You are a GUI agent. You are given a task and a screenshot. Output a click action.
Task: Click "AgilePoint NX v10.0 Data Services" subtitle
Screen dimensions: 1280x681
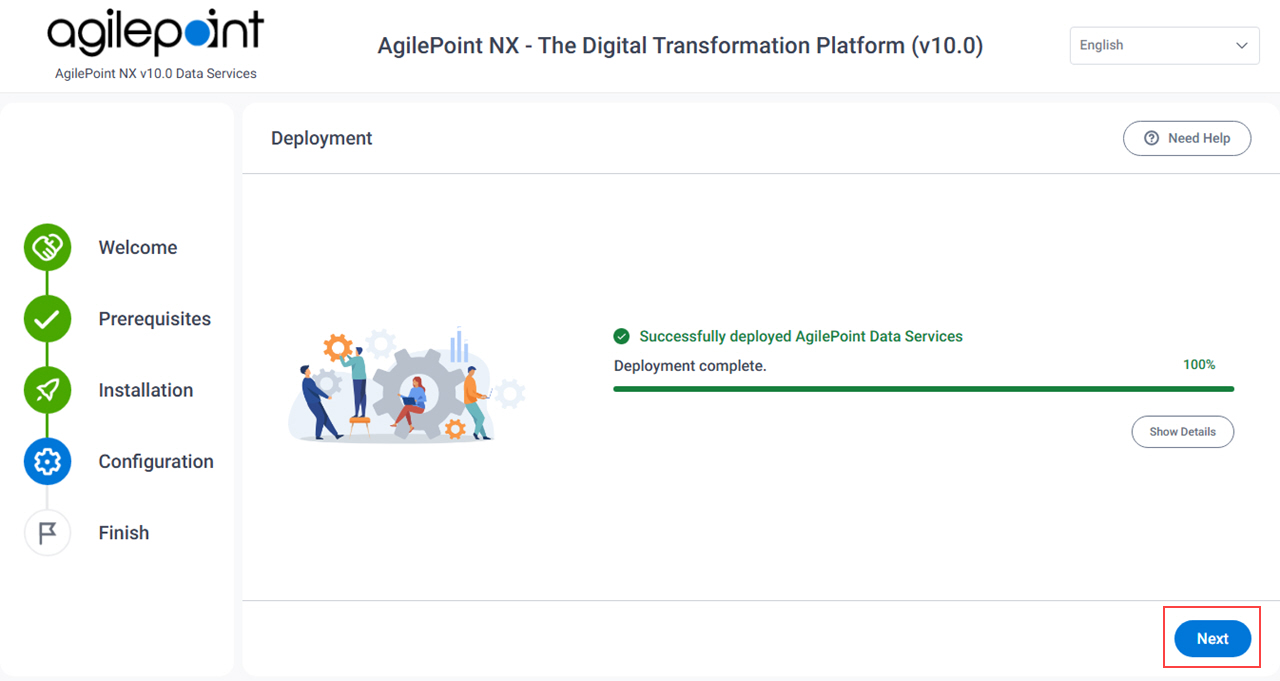[156, 73]
